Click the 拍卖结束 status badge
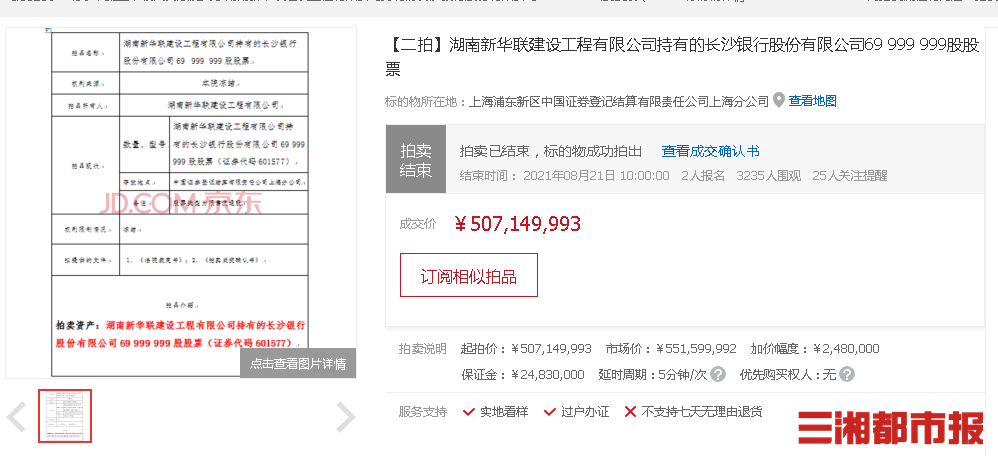 coord(416,159)
